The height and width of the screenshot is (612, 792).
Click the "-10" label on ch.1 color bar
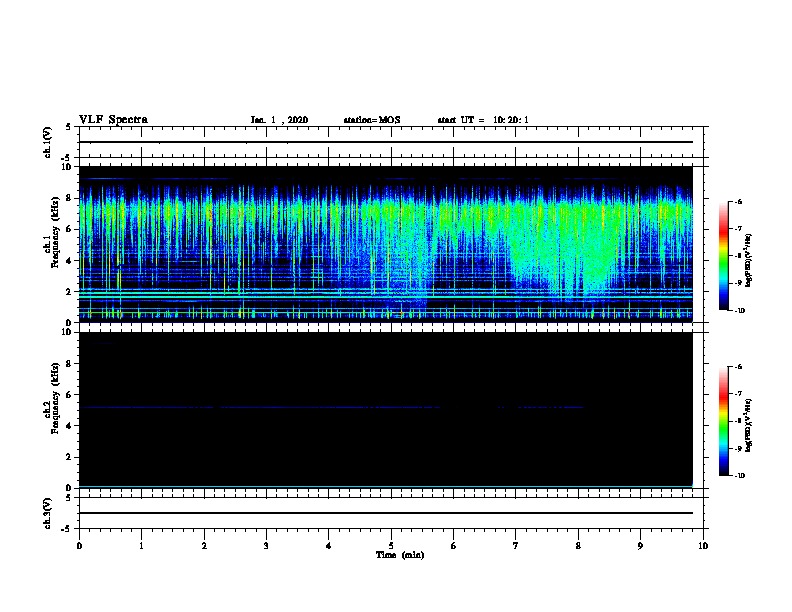(739, 311)
